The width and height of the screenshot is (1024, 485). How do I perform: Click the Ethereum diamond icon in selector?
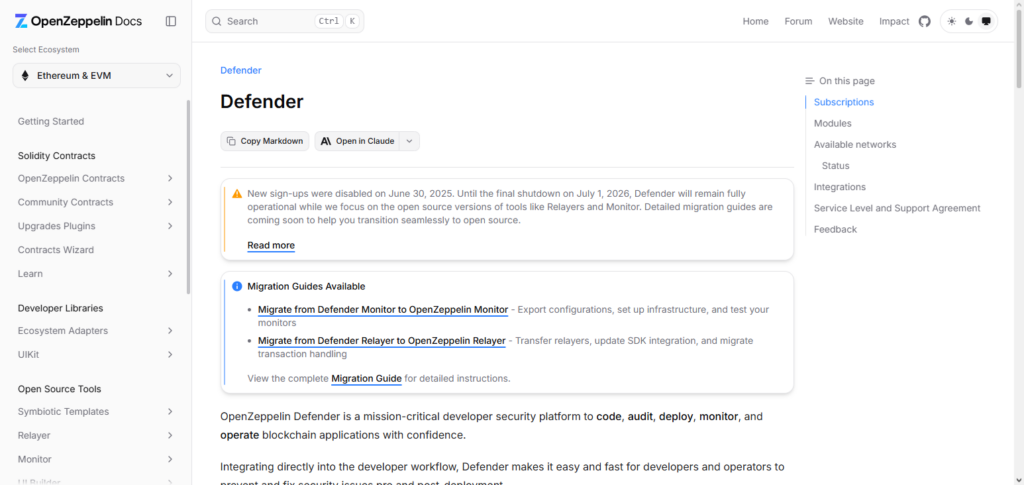click(x=25, y=76)
